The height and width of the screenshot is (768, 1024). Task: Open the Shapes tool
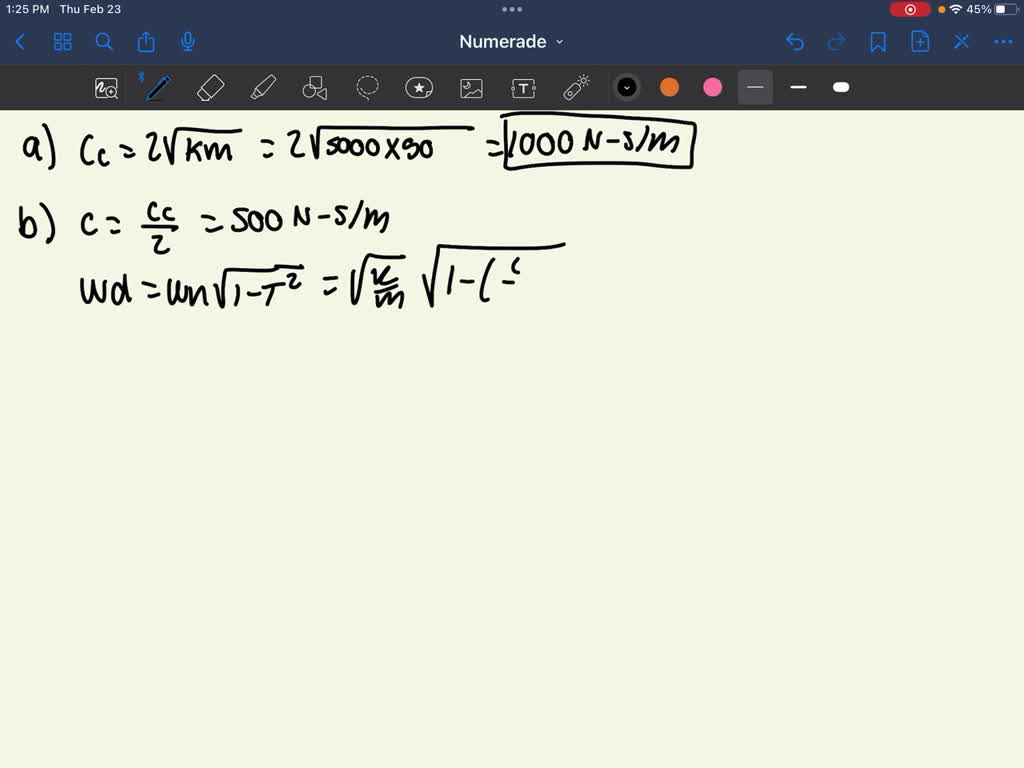315,88
